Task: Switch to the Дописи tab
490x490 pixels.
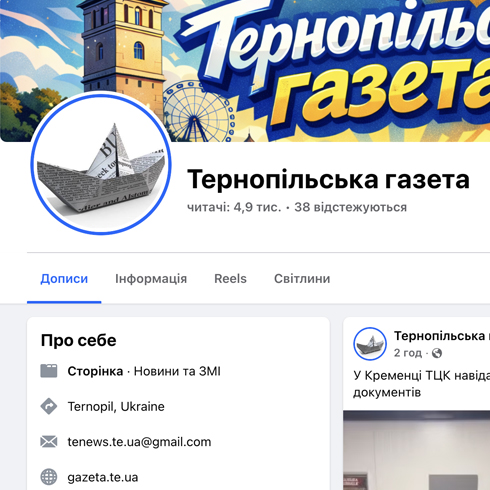Action: (x=64, y=279)
